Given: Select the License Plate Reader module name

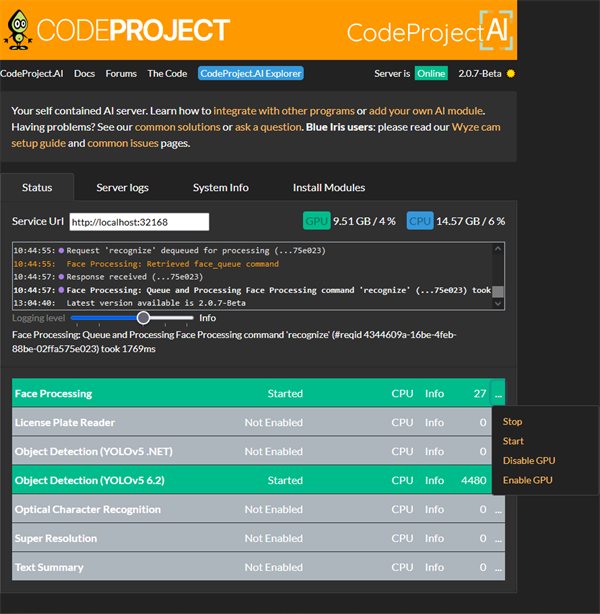Looking at the screenshot, I should click(x=65, y=423).
